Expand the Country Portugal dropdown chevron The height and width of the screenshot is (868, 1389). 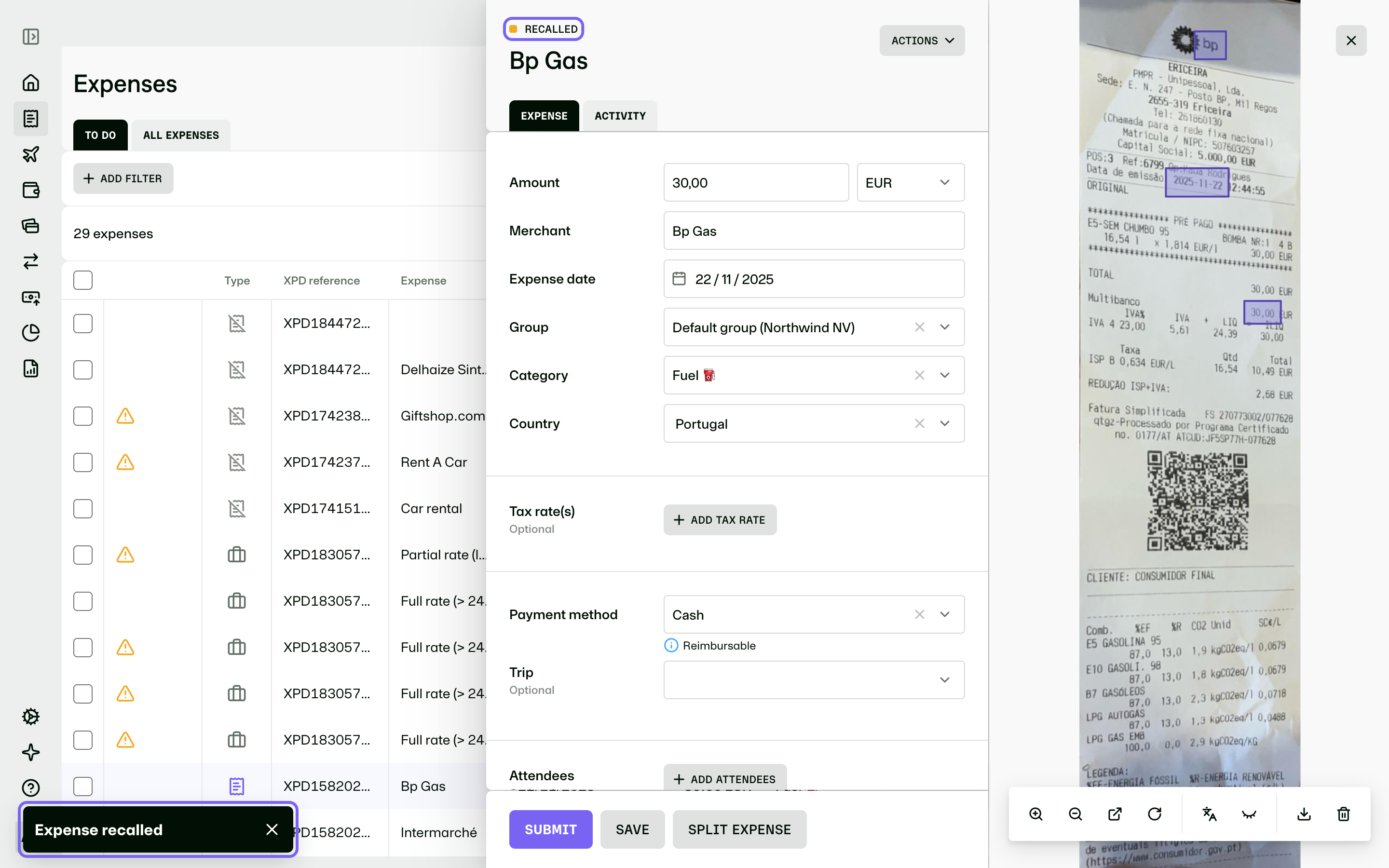(945, 424)
